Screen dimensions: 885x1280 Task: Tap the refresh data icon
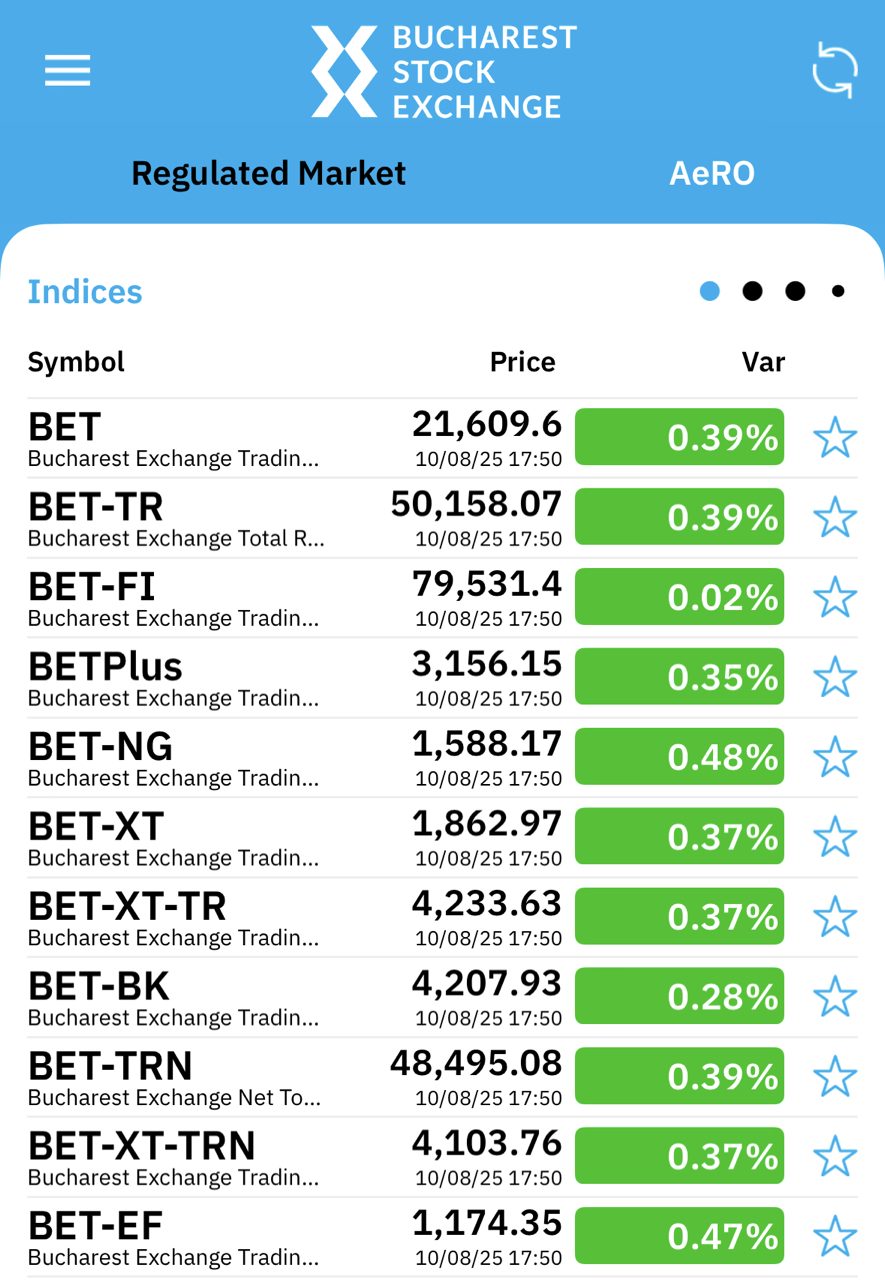834,70
